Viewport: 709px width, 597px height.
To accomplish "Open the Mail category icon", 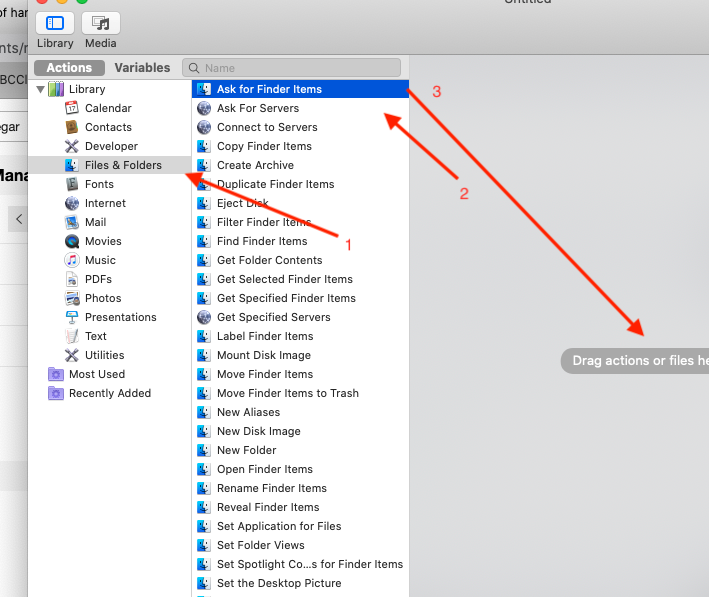I will [72, 222].
